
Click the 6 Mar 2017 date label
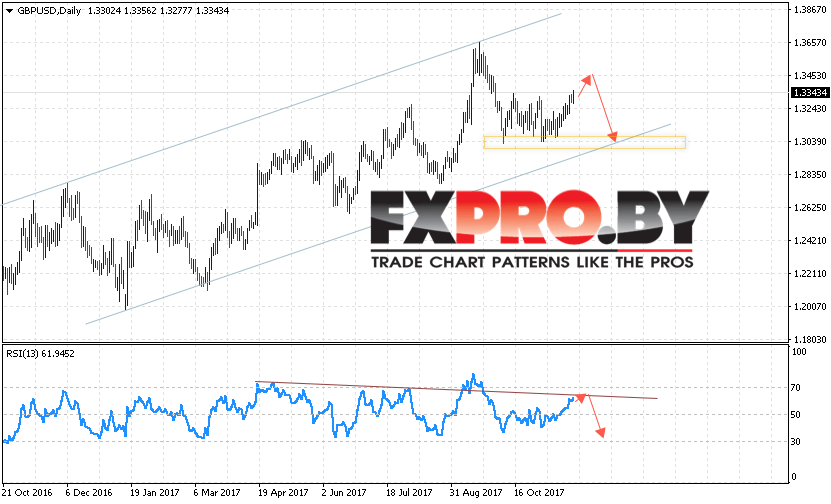point(217,493)
